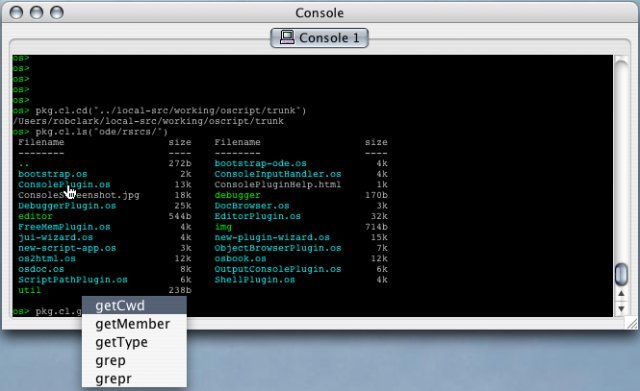
Task: Select grepr in the autocomplete list
Action: (134, 379)
